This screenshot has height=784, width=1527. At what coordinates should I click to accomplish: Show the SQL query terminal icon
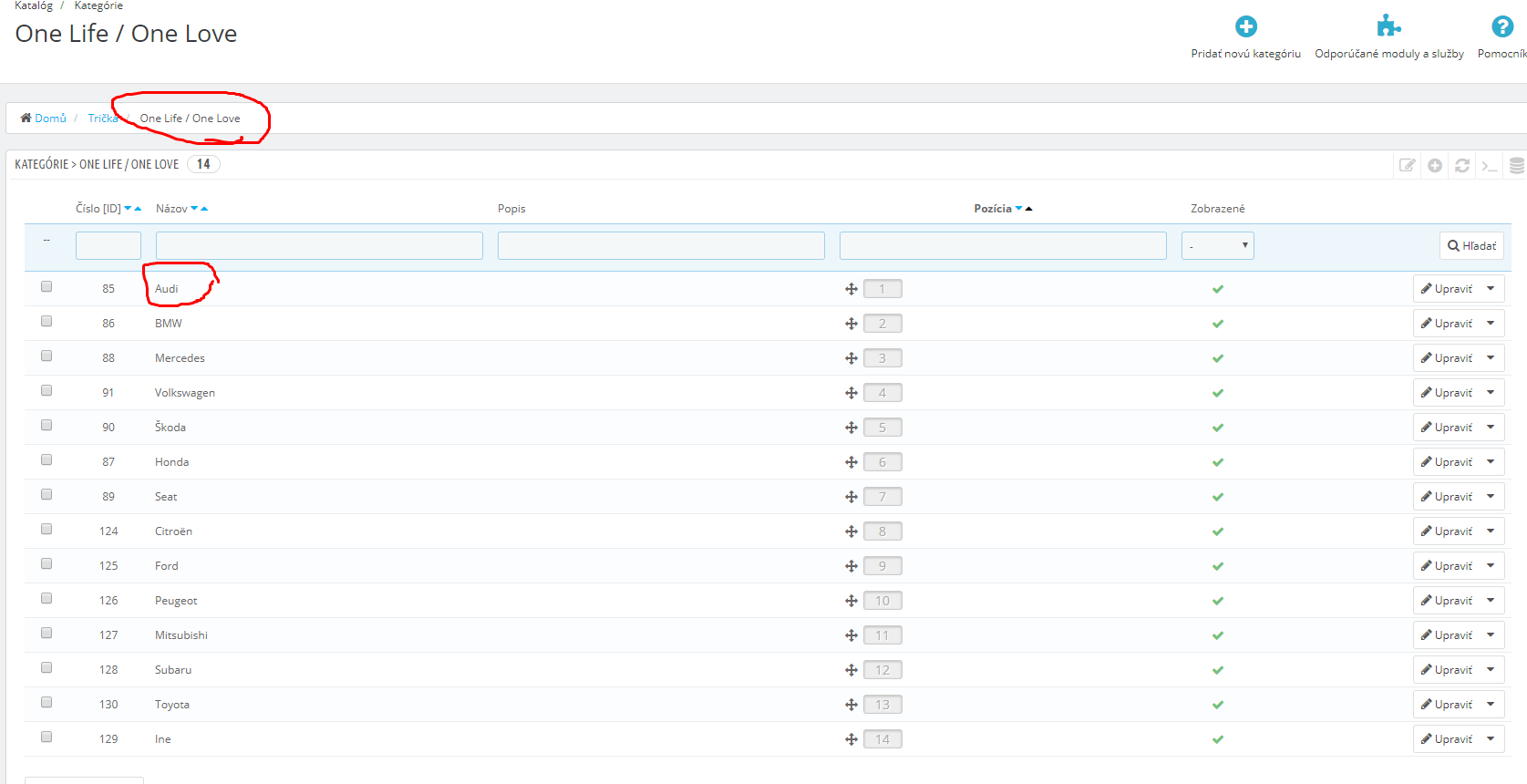pyautogui.click(x=1490, y=165)
